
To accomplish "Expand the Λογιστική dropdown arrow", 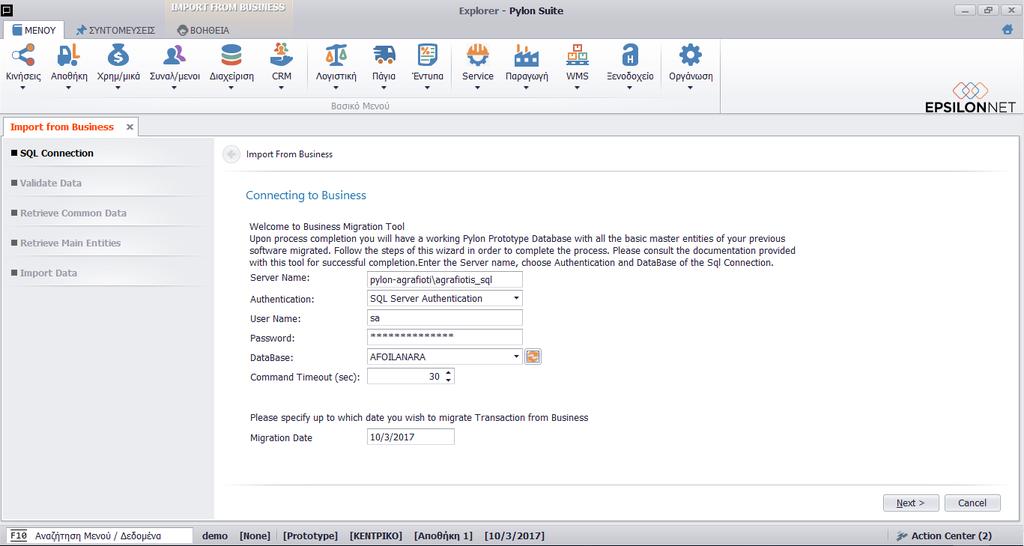I will 336,88.
